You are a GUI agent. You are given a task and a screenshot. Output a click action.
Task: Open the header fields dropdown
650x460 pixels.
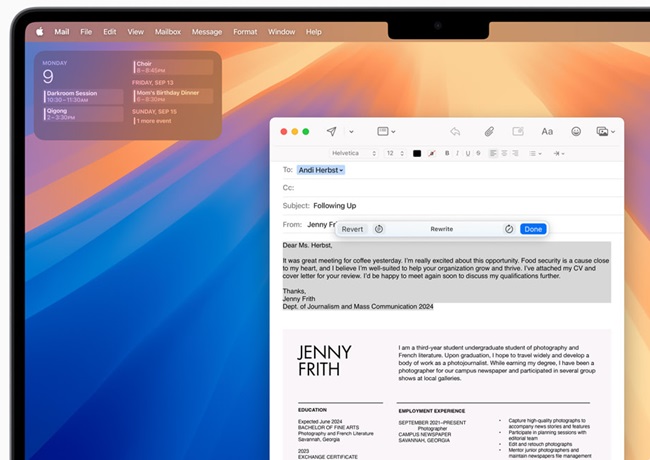tap(385, 132)
